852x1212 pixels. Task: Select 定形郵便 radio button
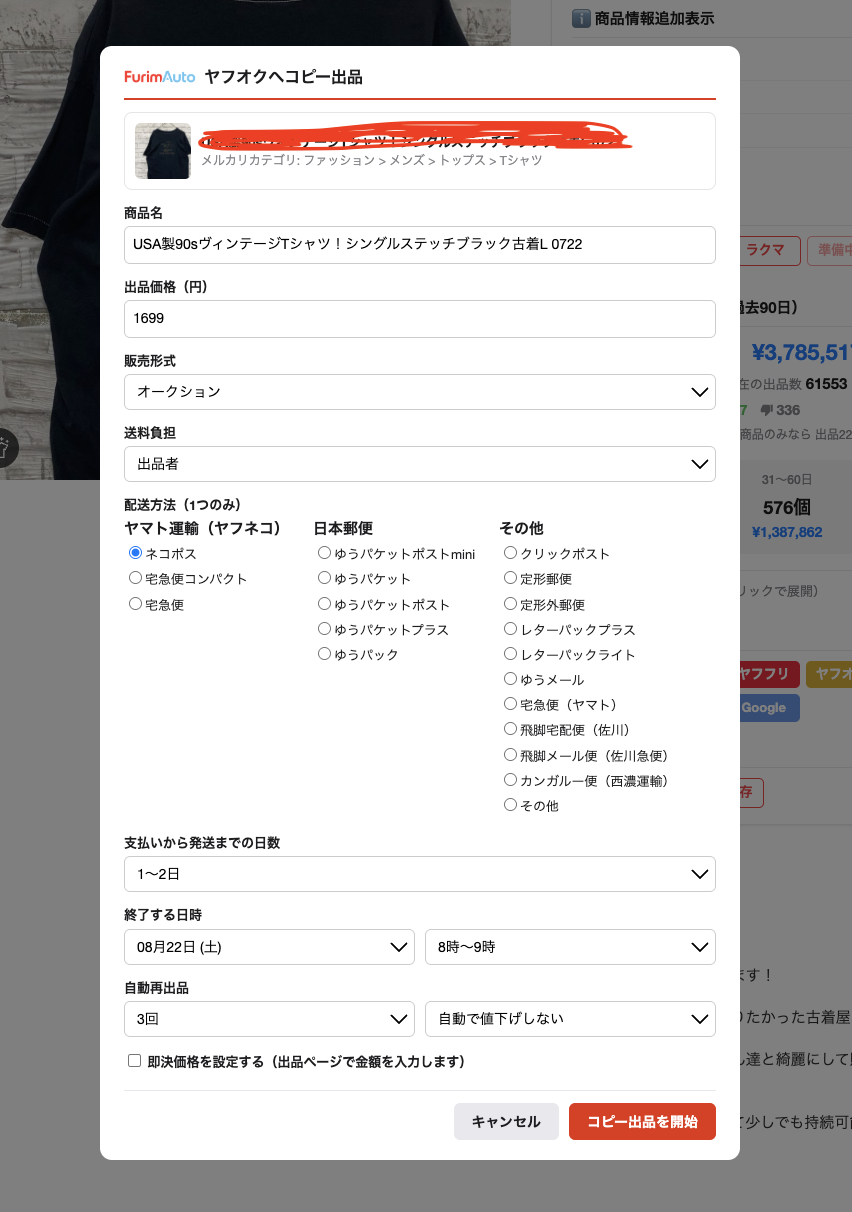(x=510, y=578)
